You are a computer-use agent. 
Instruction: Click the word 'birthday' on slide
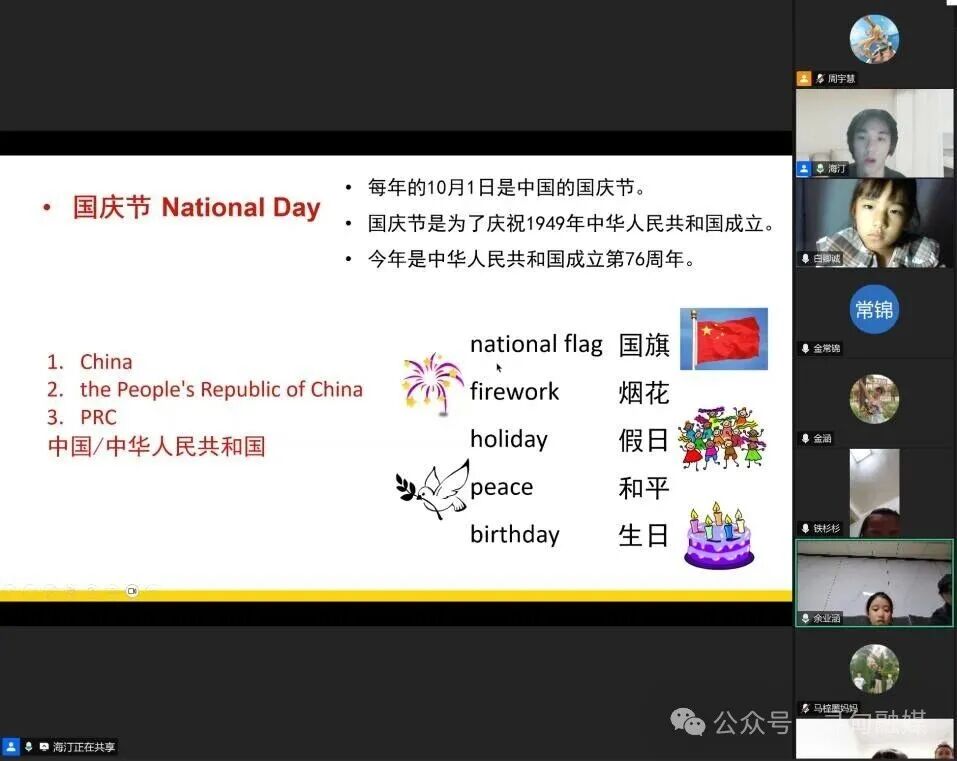coord(515,535)
